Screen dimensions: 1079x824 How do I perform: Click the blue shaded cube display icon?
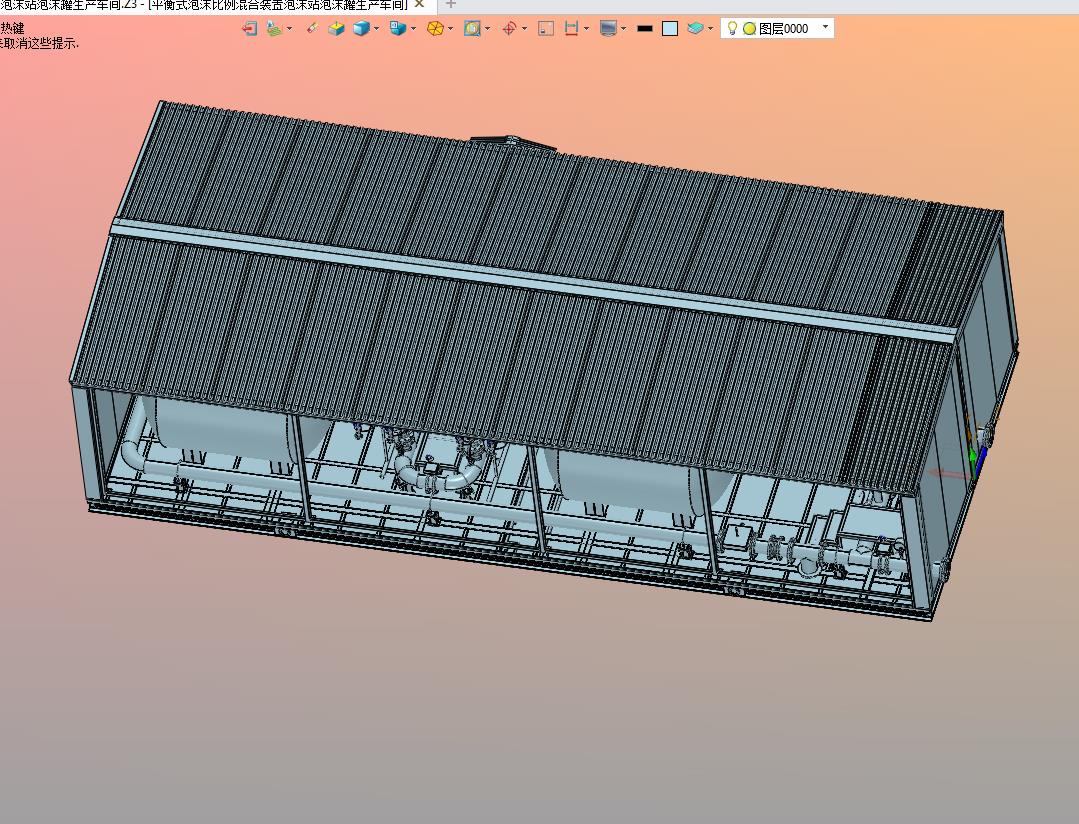pyautogui.click(x=361, y=28)
